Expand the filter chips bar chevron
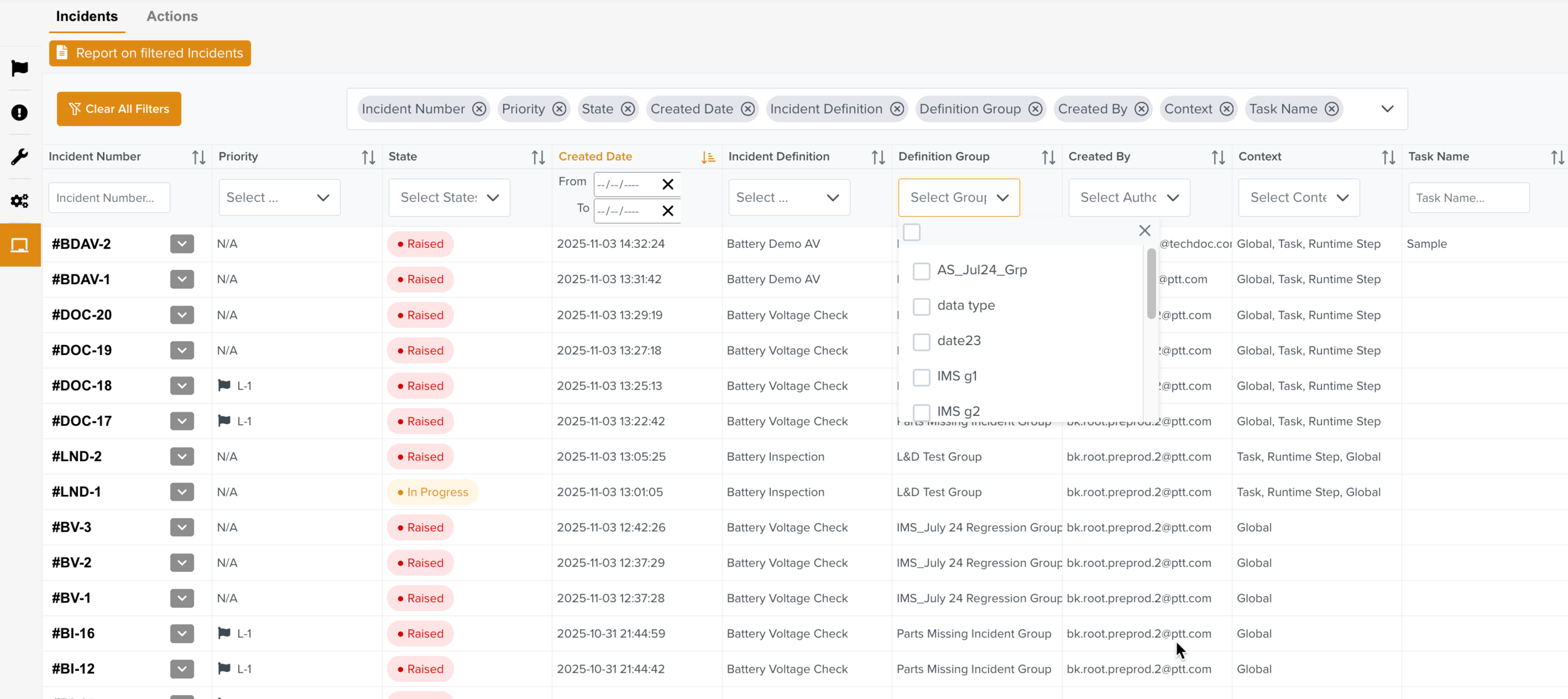This screenshot has width=1568, height=699. (x=1387, y=109)
